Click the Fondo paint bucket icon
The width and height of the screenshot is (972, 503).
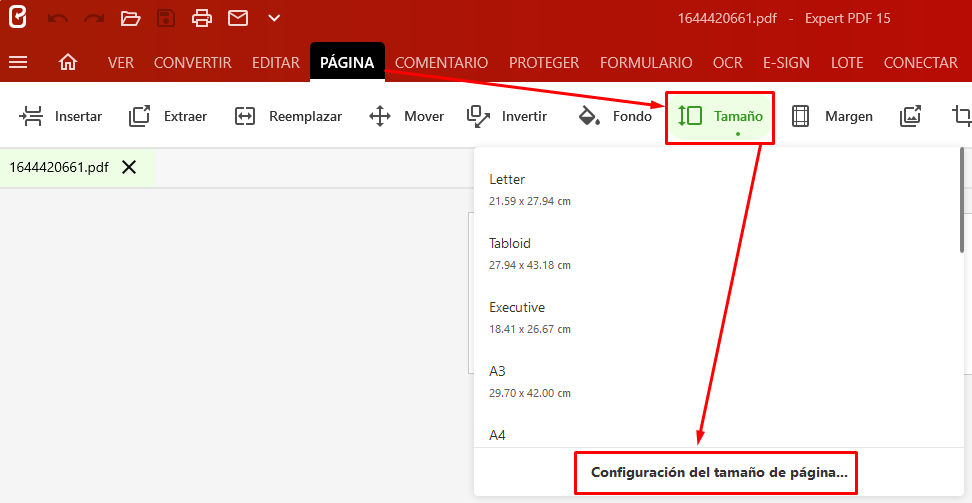[589, 116]
